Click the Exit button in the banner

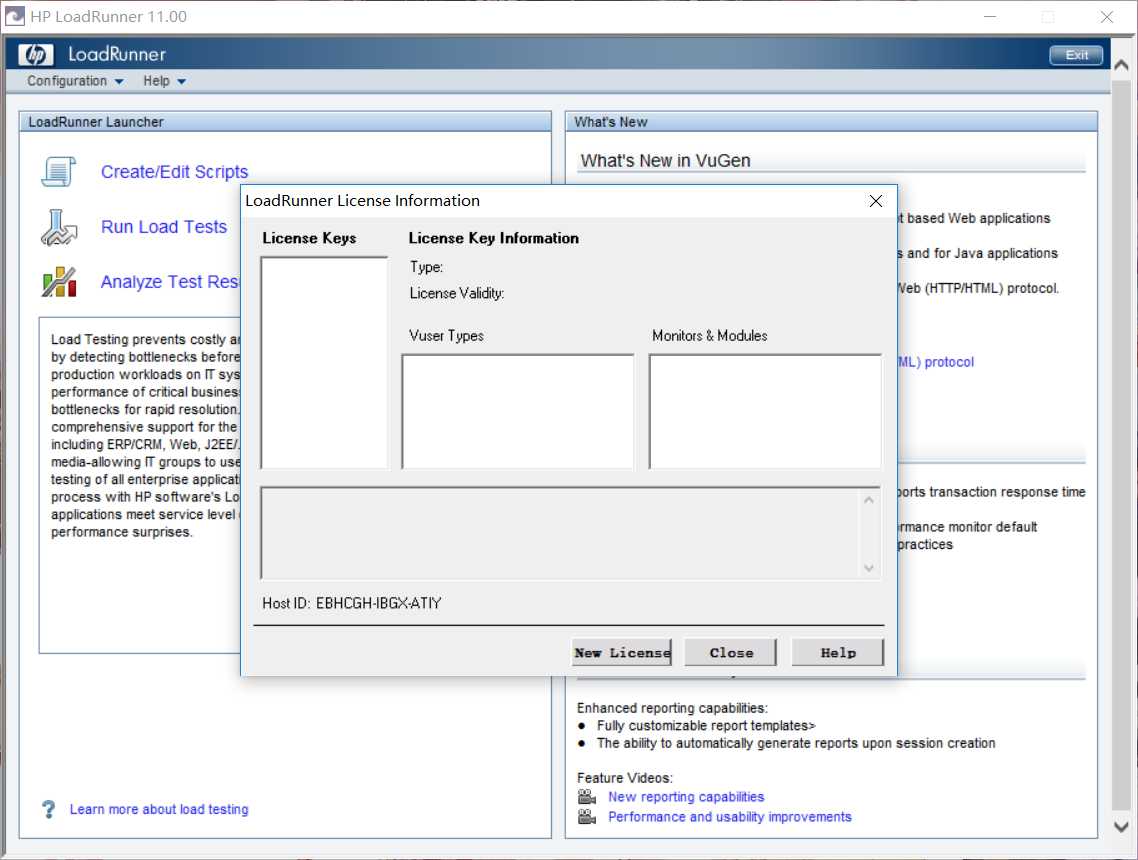click(x=1076, y=55)
